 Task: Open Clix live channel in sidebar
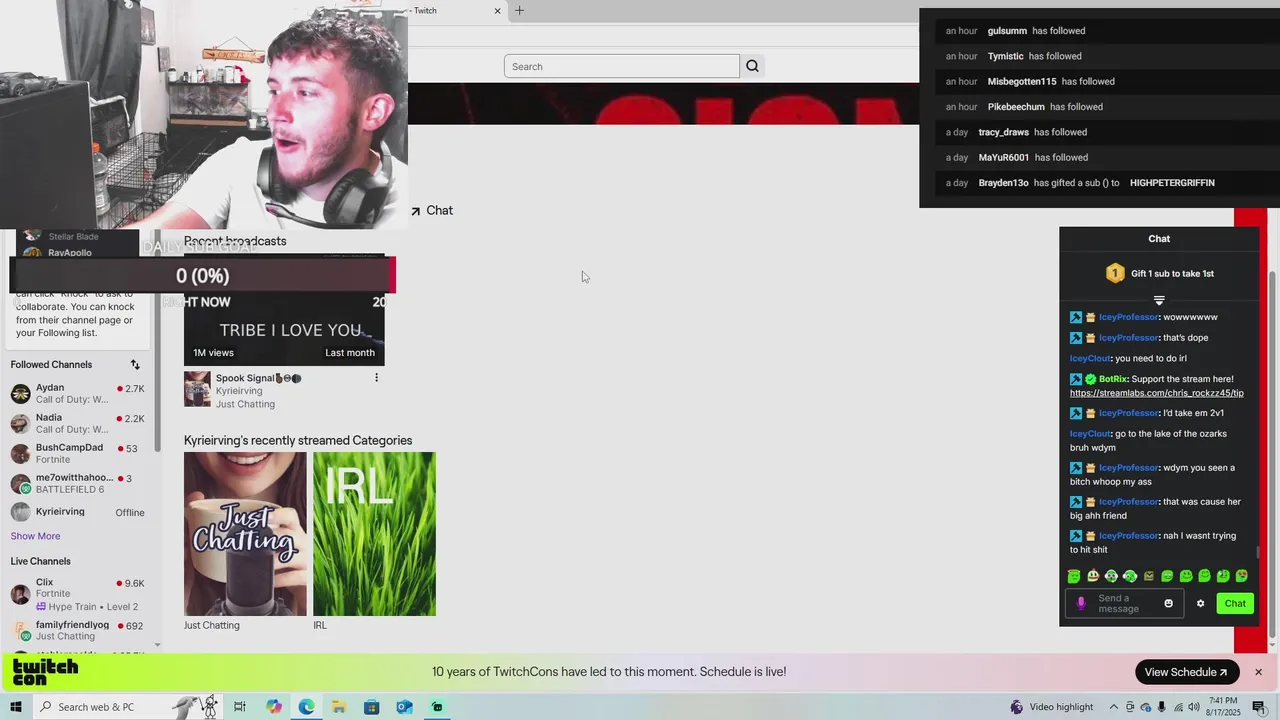coord(77,594)
